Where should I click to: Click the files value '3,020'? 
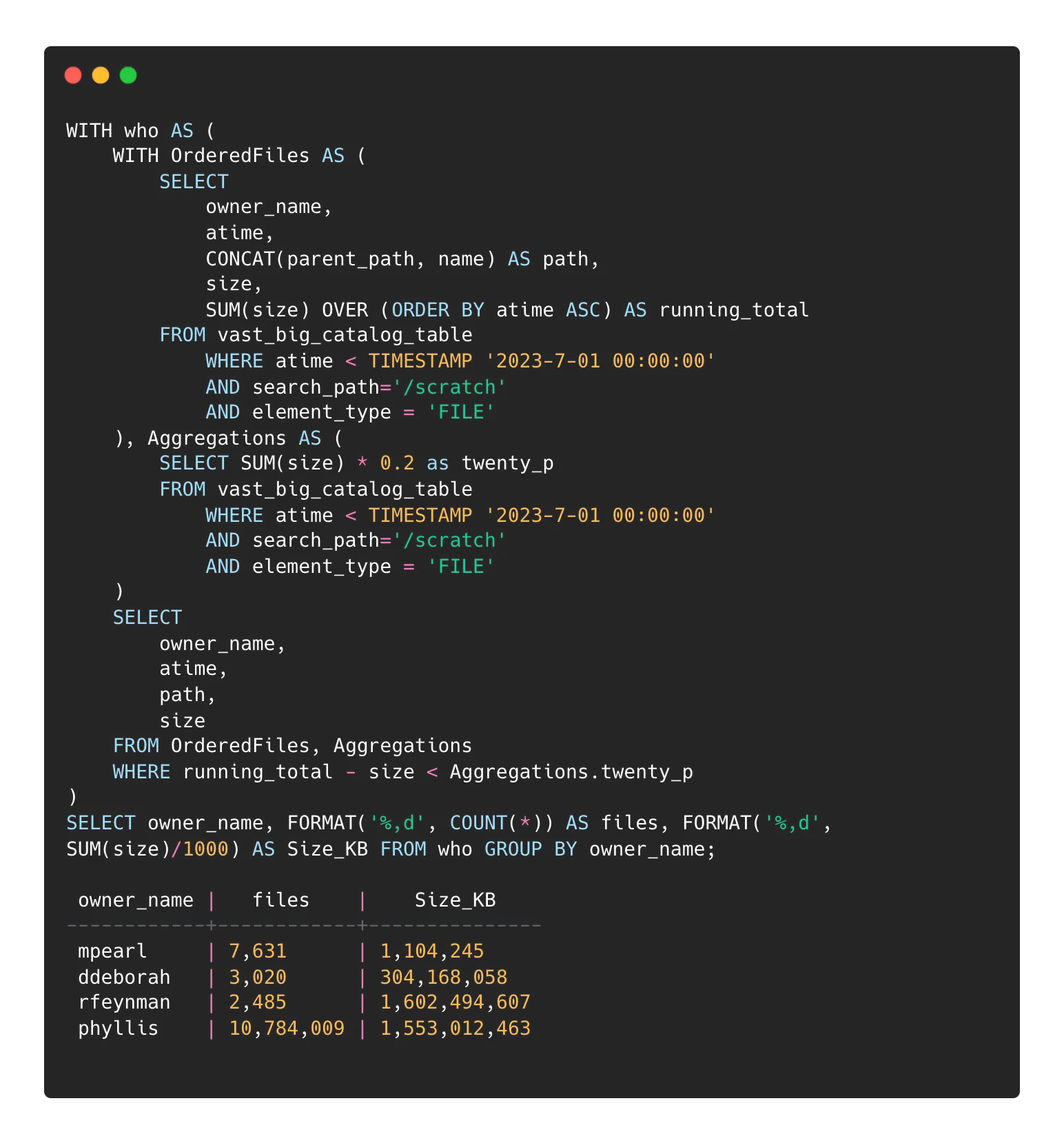(258, 978)
